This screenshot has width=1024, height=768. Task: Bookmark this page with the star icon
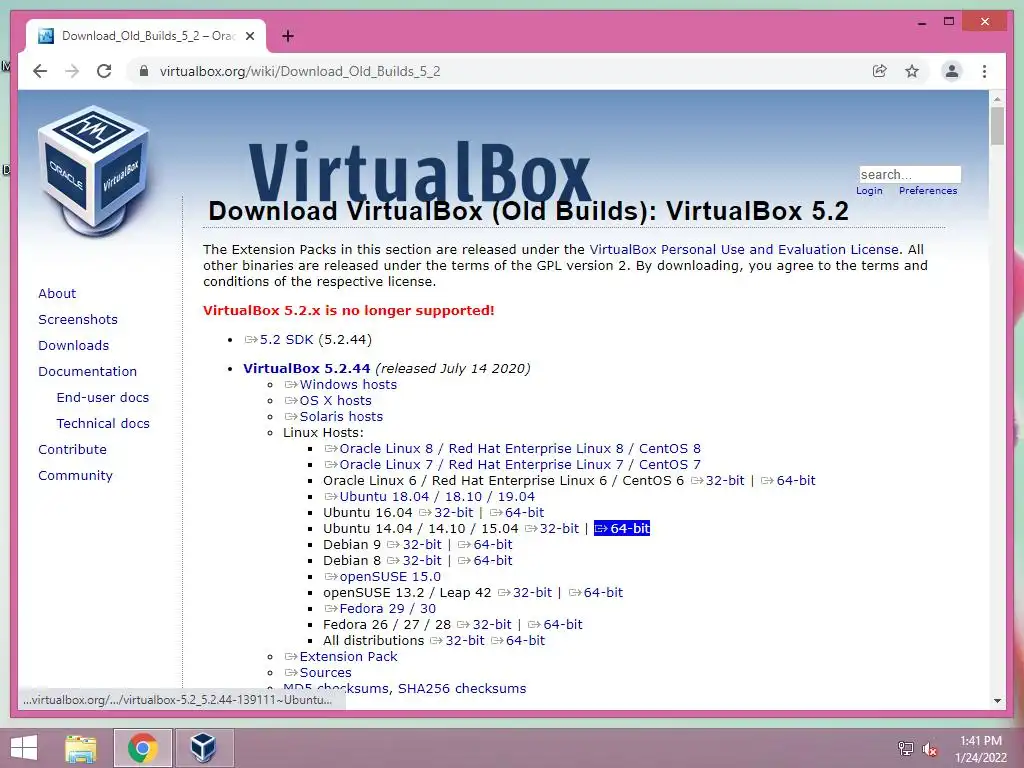(912, 71)
